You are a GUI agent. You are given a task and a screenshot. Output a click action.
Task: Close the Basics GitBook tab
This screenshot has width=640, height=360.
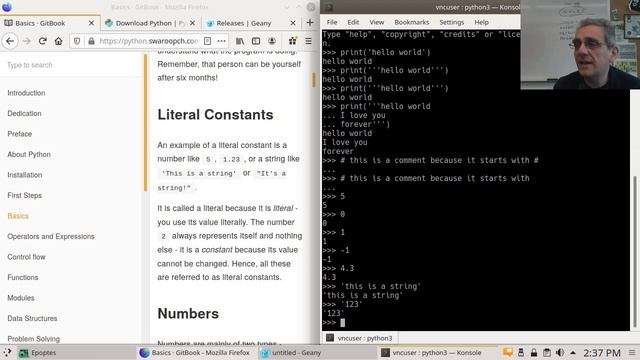pos(91,23)
